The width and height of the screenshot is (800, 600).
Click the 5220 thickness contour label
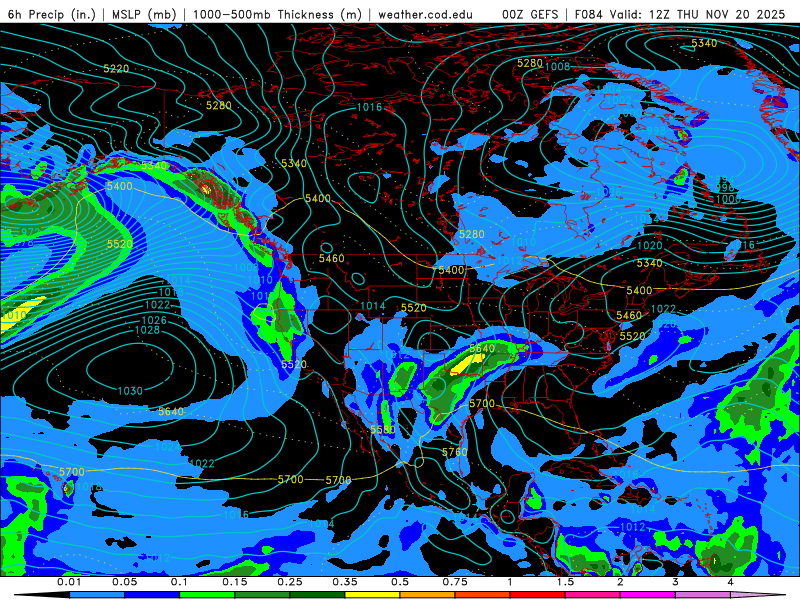point(116,68)
